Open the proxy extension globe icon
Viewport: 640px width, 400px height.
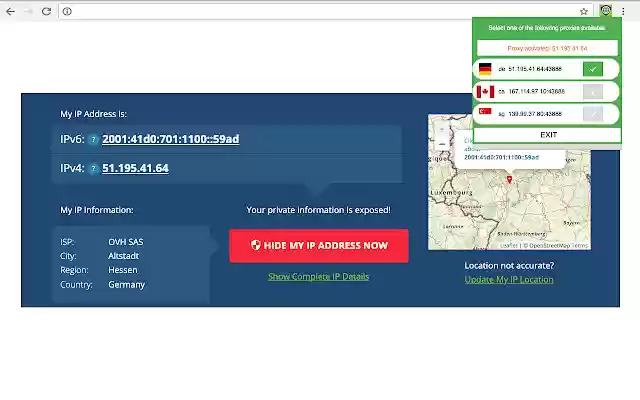point(606,11)
